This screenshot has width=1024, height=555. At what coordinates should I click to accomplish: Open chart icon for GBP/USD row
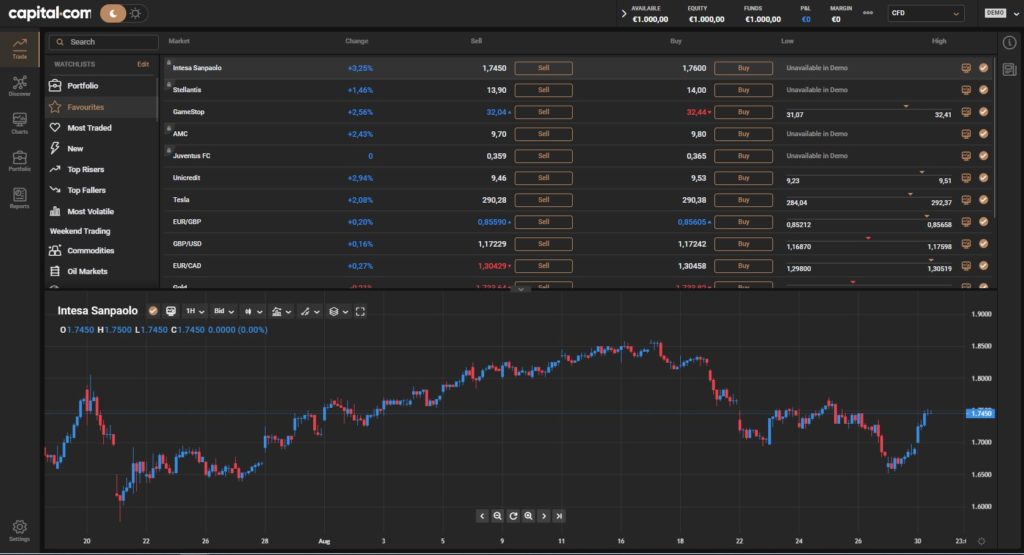click(966, 244)
